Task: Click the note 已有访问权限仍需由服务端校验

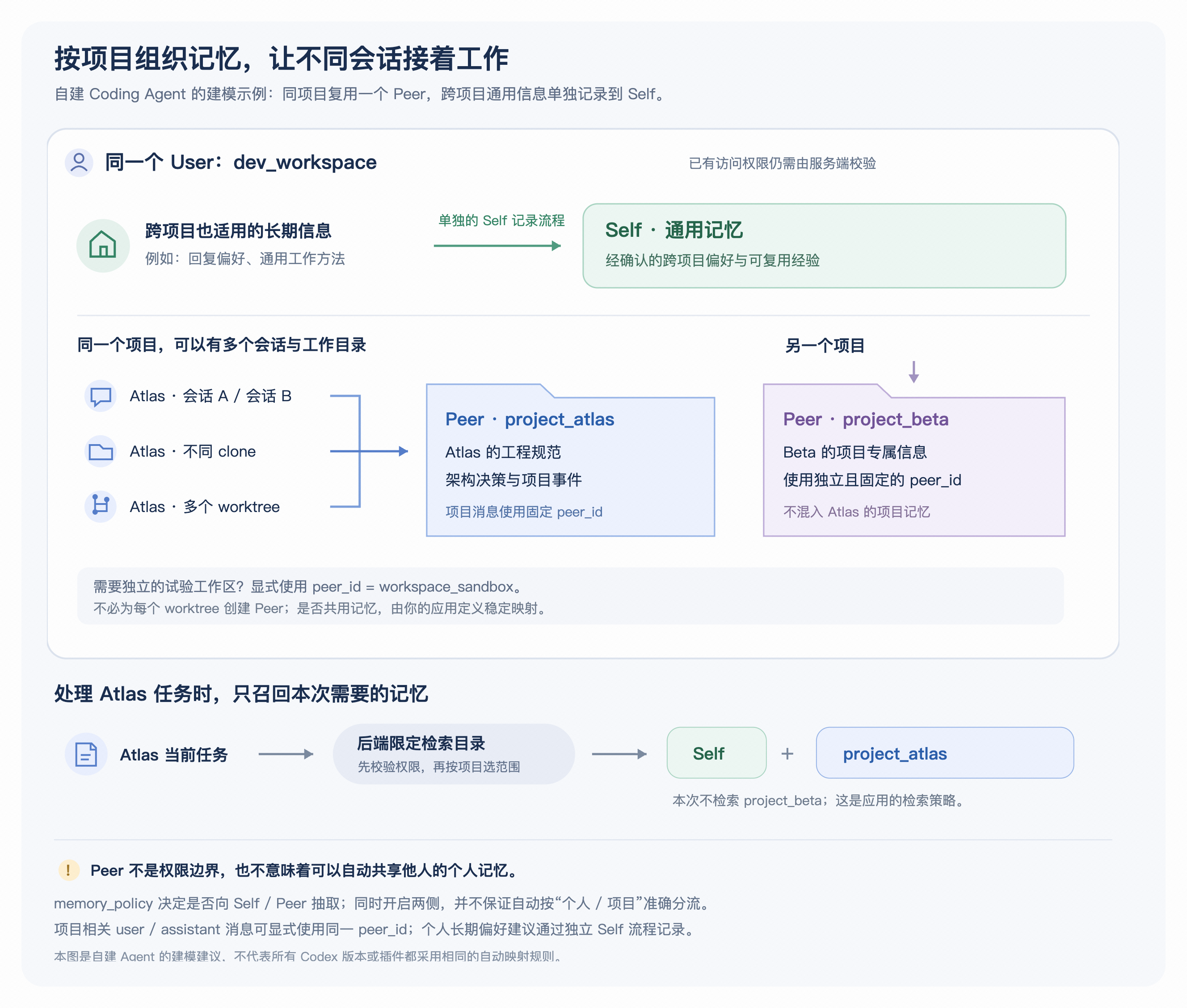Action: click(x=783, y=164)
